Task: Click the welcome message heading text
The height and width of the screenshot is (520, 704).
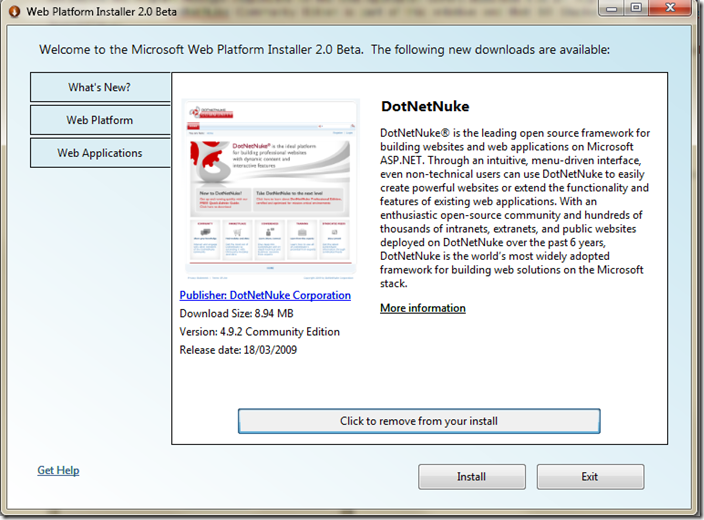Action: click(x=324, y=49)
